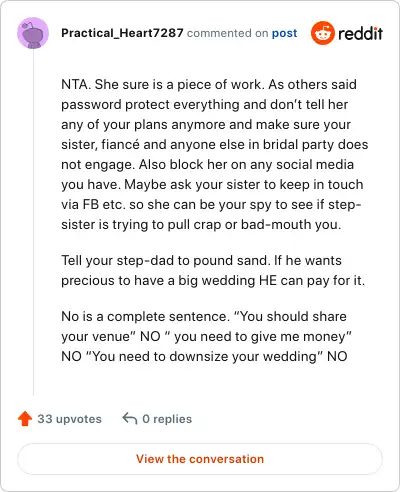The height and width of the screenshot is (492, 400).
Task: Click the "commented on" gray text
Action: (227, 33)
